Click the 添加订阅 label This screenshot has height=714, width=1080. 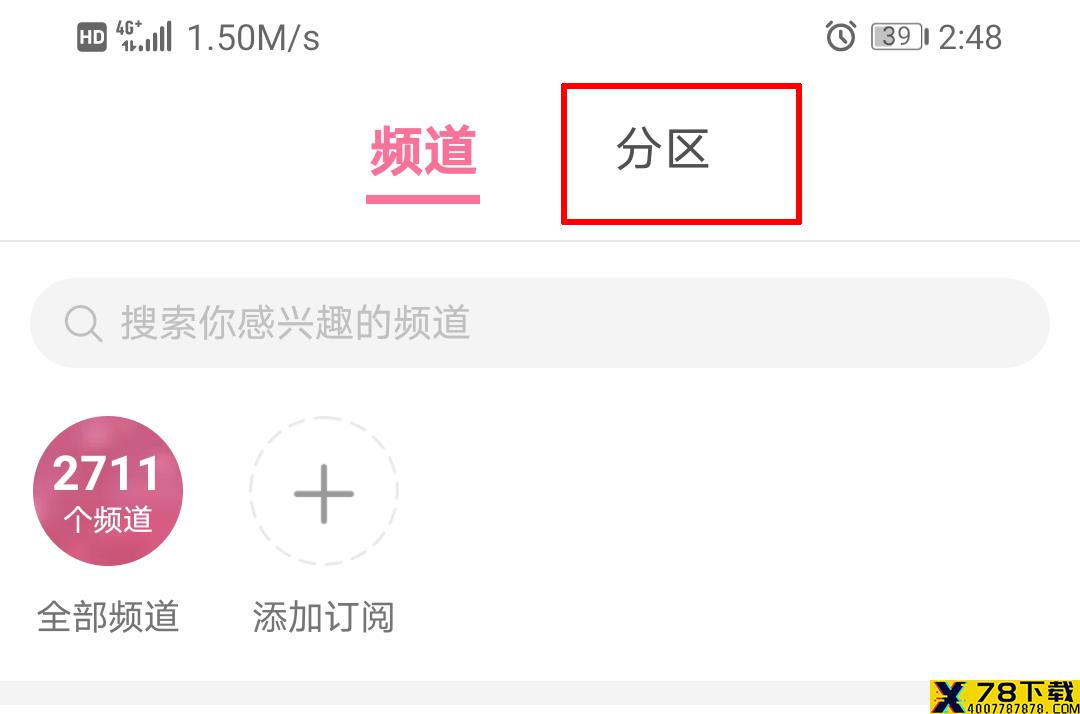pyautogui.click(x=324, y=617)
